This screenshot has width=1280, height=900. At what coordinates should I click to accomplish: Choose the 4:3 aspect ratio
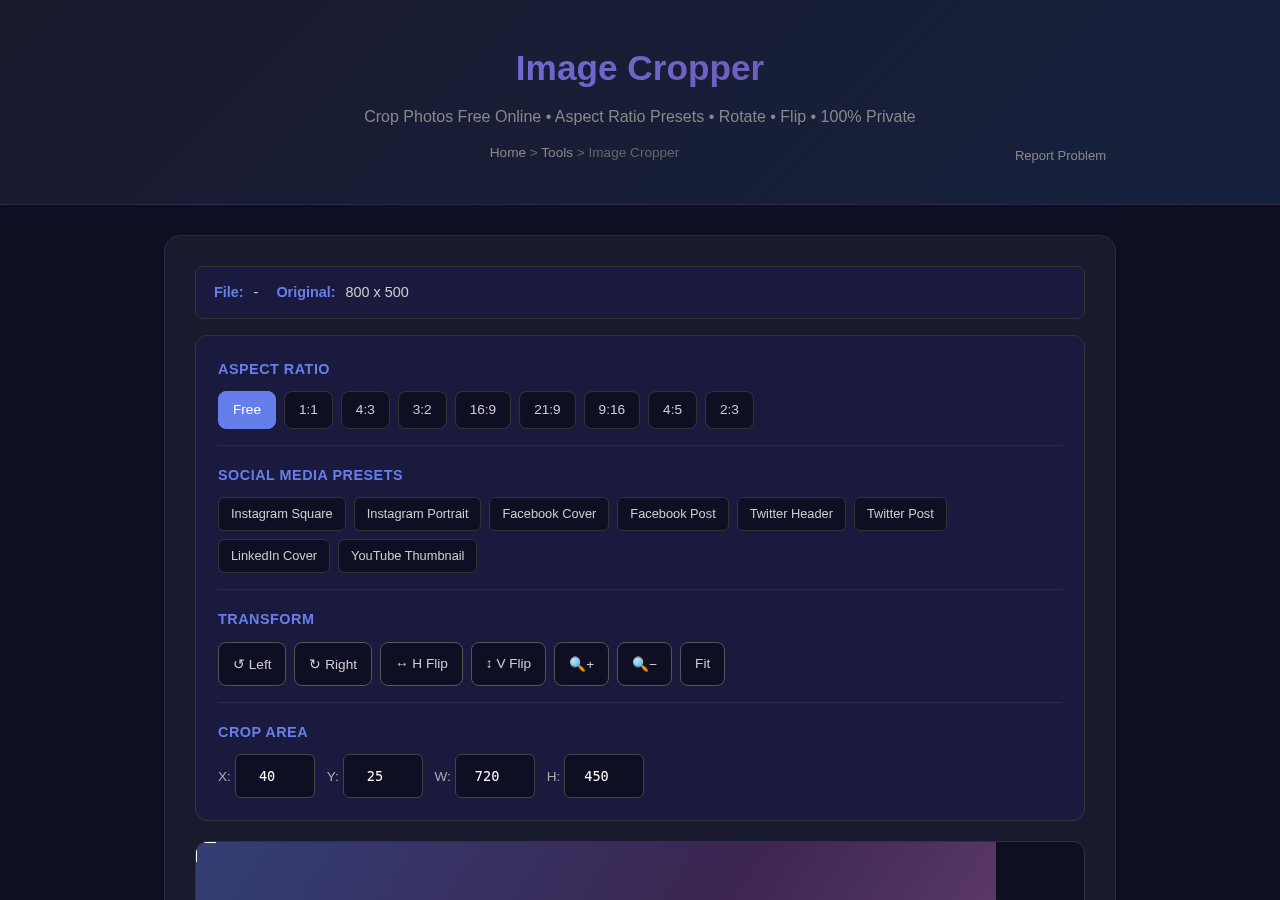tap(365, 410)
